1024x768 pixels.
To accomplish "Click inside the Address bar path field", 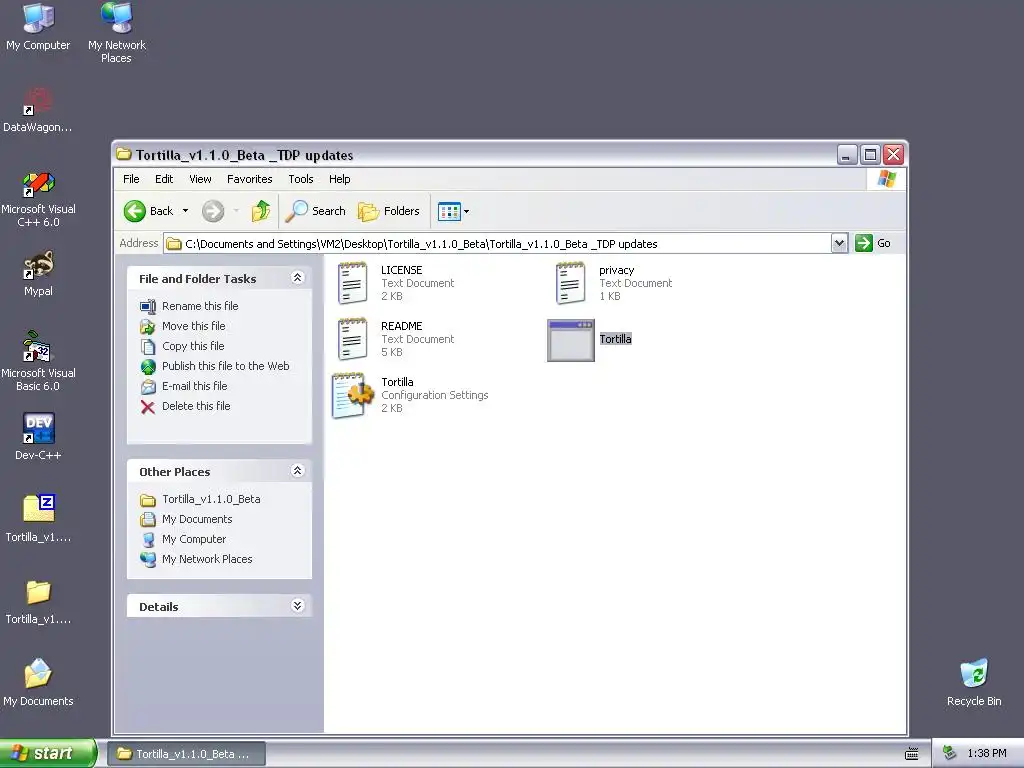I will click(497, 244).
